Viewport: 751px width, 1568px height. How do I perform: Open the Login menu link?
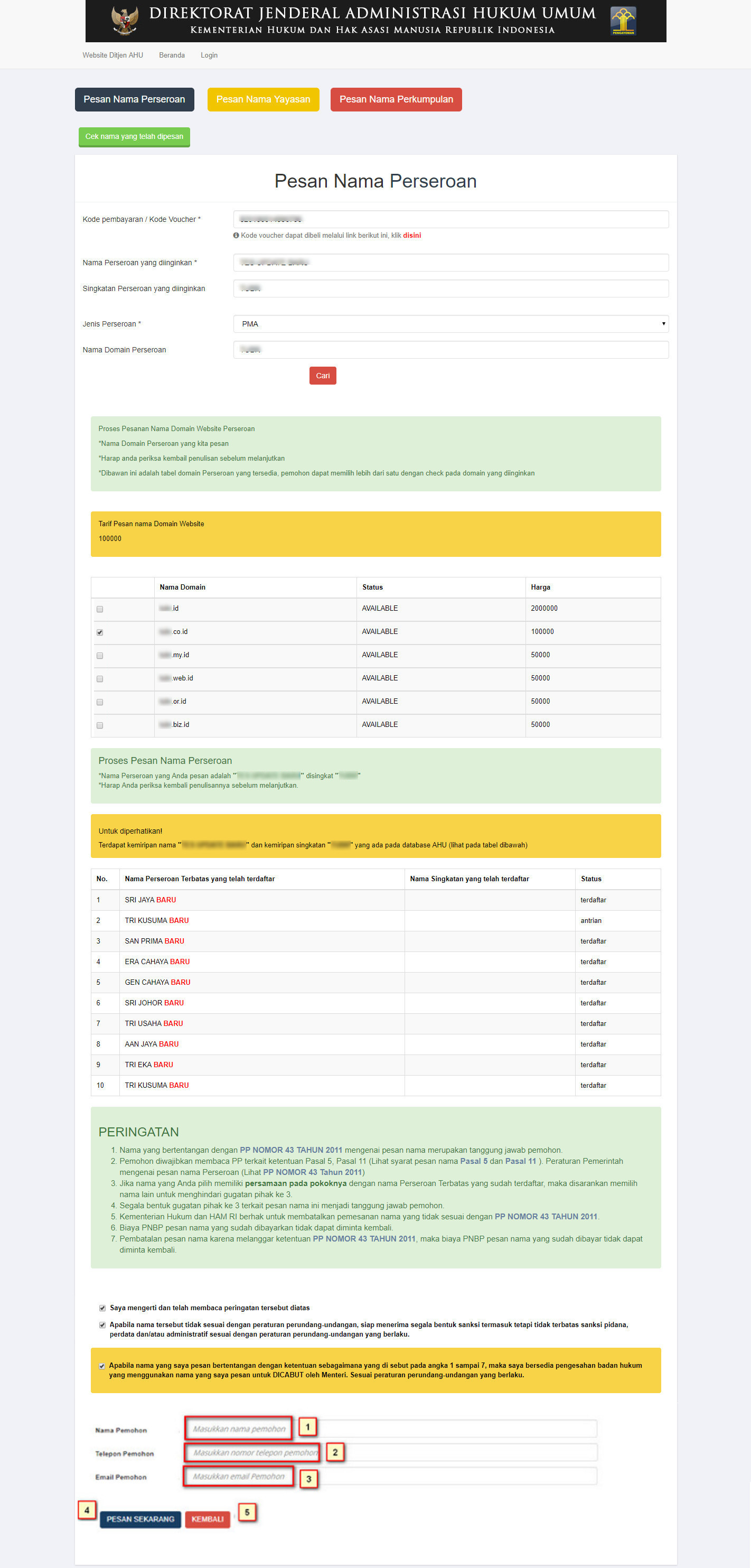209,55
